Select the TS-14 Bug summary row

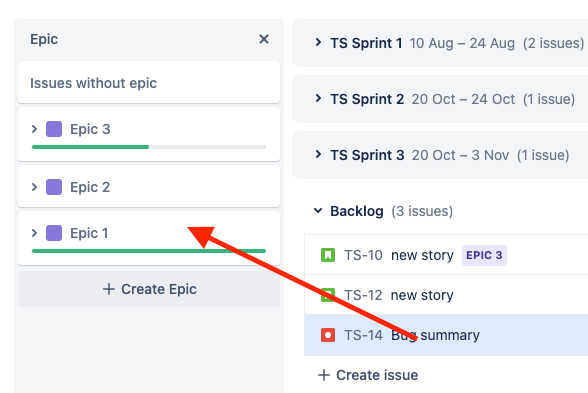coord(446,335)
